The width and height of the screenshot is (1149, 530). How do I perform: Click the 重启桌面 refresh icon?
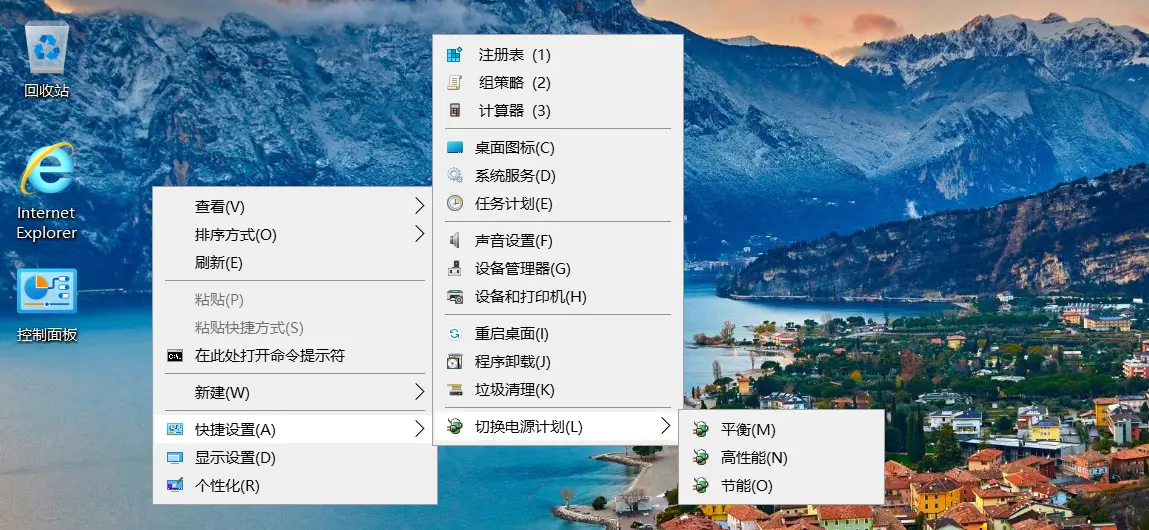(x=455, y=334)
